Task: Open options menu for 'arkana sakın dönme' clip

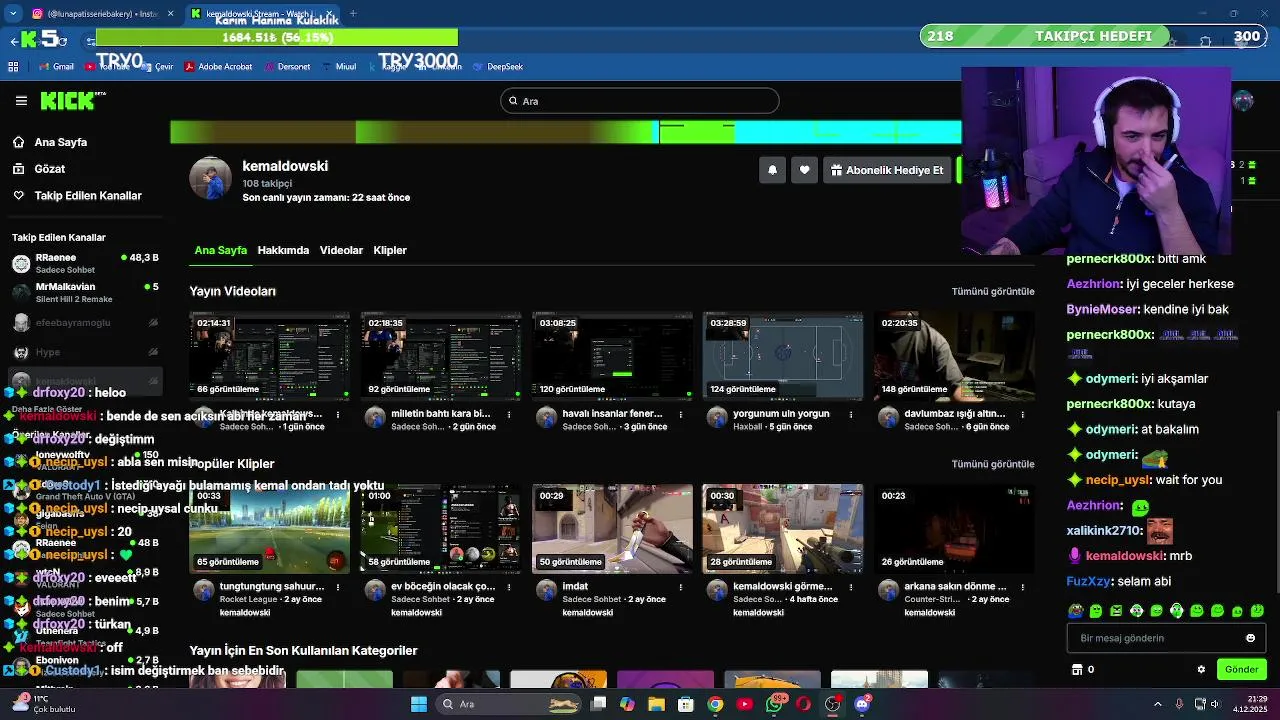Action: [x=1022, y=587]
